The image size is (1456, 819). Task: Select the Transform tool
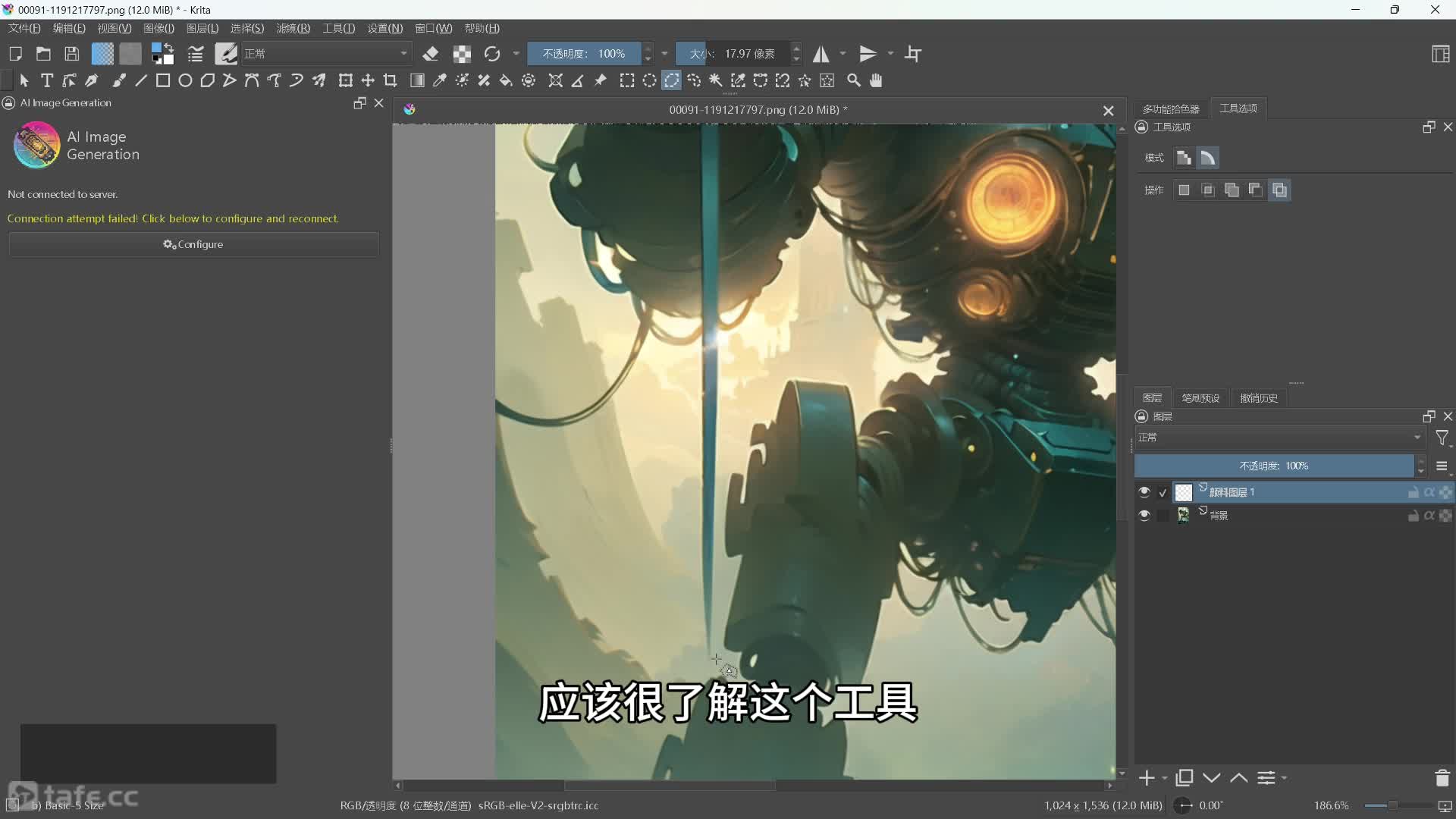coord(346,80)
